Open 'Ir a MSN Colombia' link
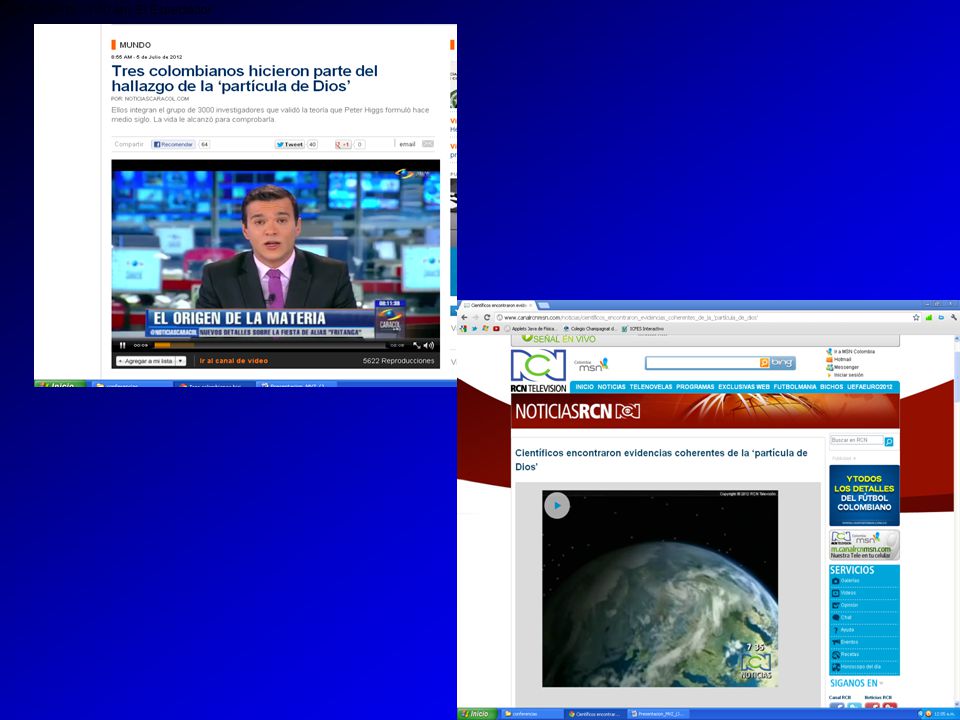The image size is (960, 720). [850, 352]
